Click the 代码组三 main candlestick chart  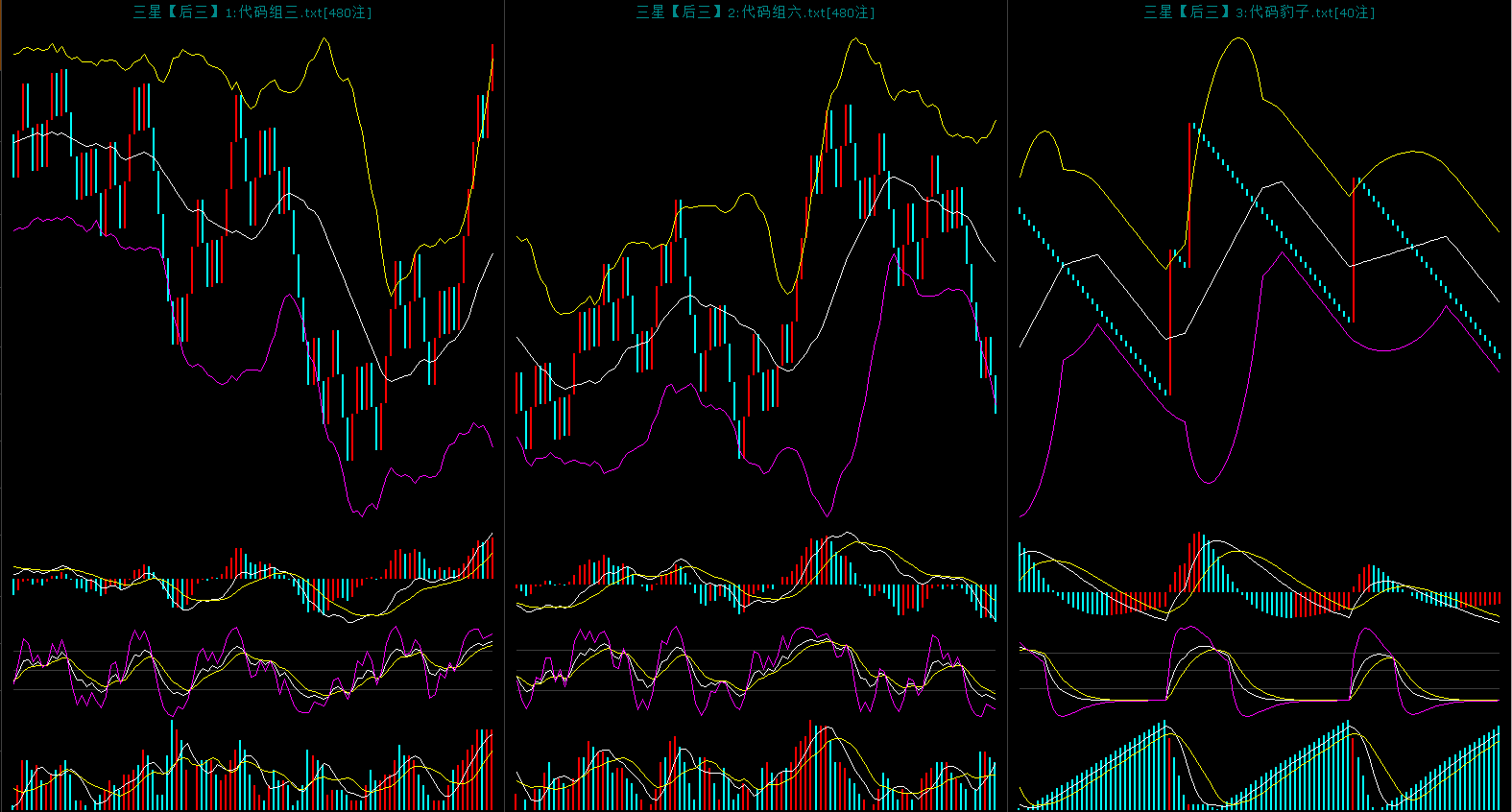click(x=252, y=278)
